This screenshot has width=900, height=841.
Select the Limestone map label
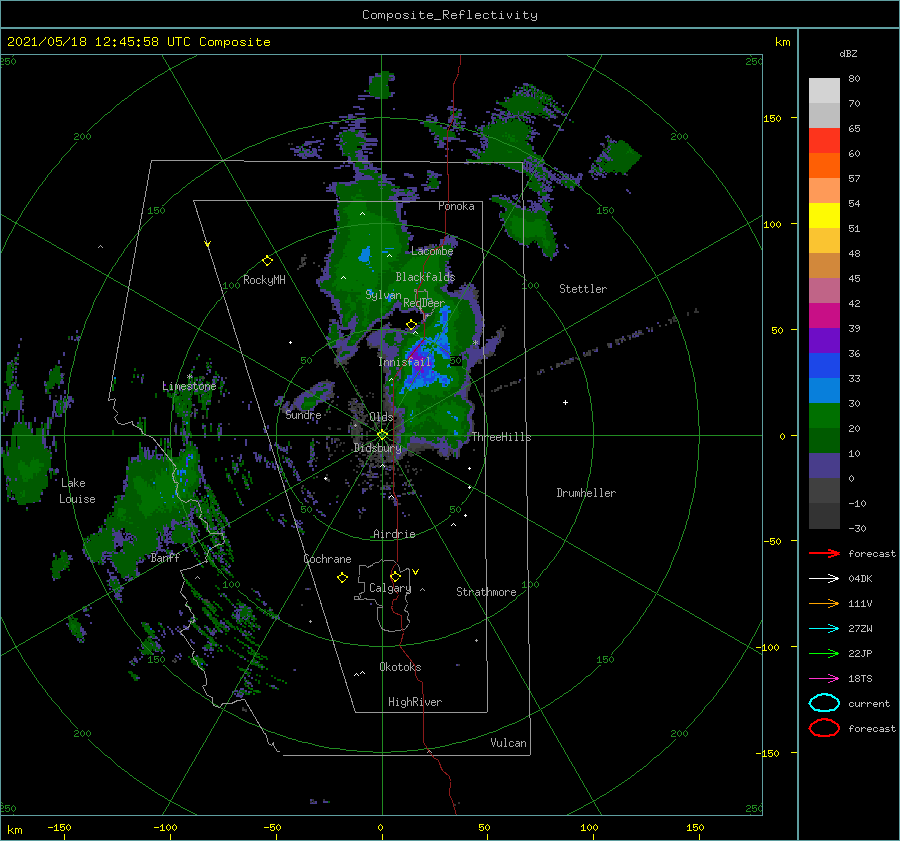pyautogui.click(x=189, y=386)
